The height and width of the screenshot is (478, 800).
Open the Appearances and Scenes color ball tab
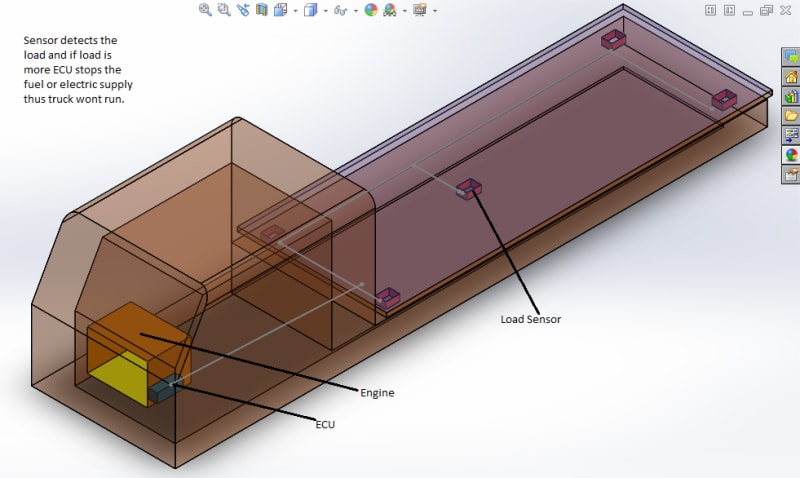tap(791, 155)
